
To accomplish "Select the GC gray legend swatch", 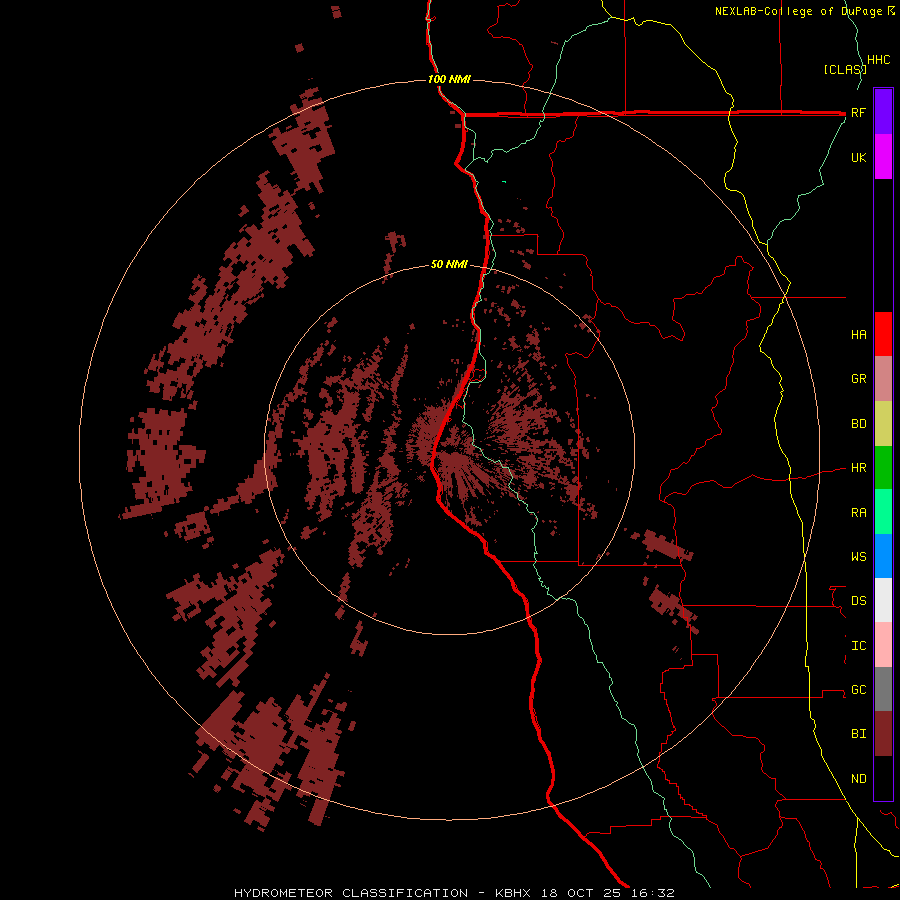I will pyautogui.click(x=883, y=689).
